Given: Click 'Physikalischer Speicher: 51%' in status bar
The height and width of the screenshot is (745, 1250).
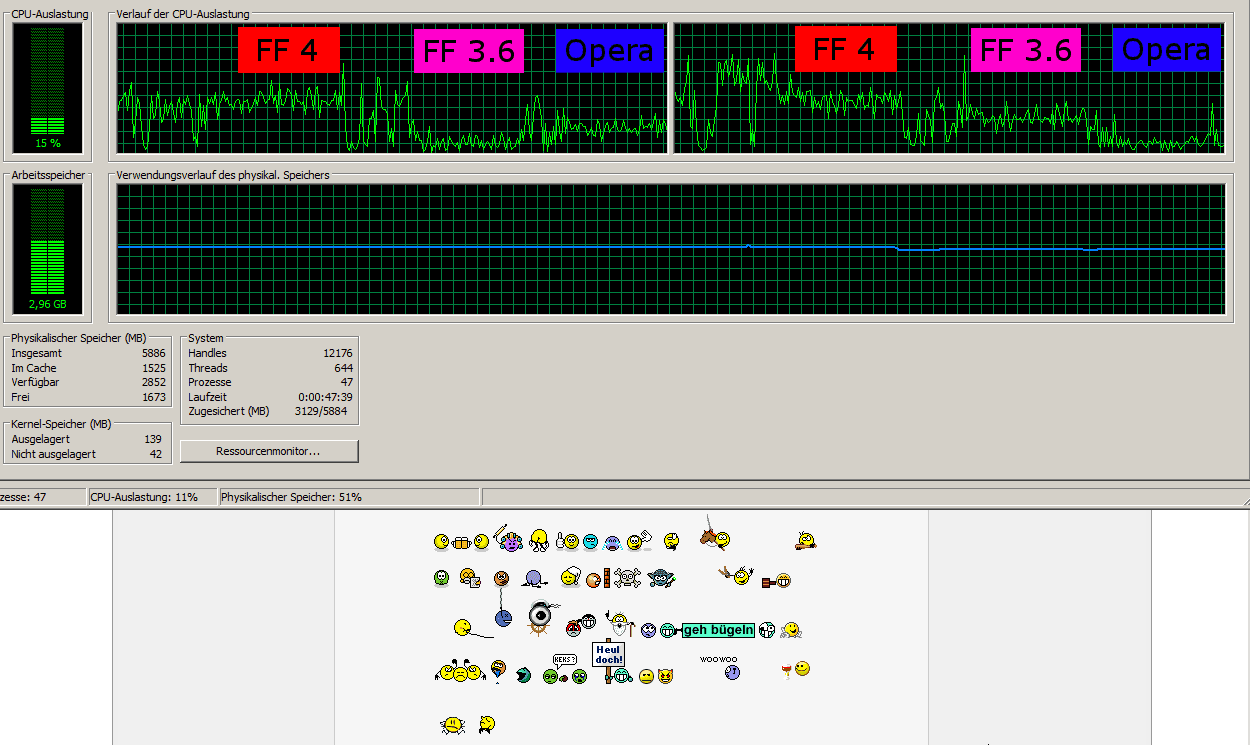Looking at the screenshot, I should click(x=291, y=497).
